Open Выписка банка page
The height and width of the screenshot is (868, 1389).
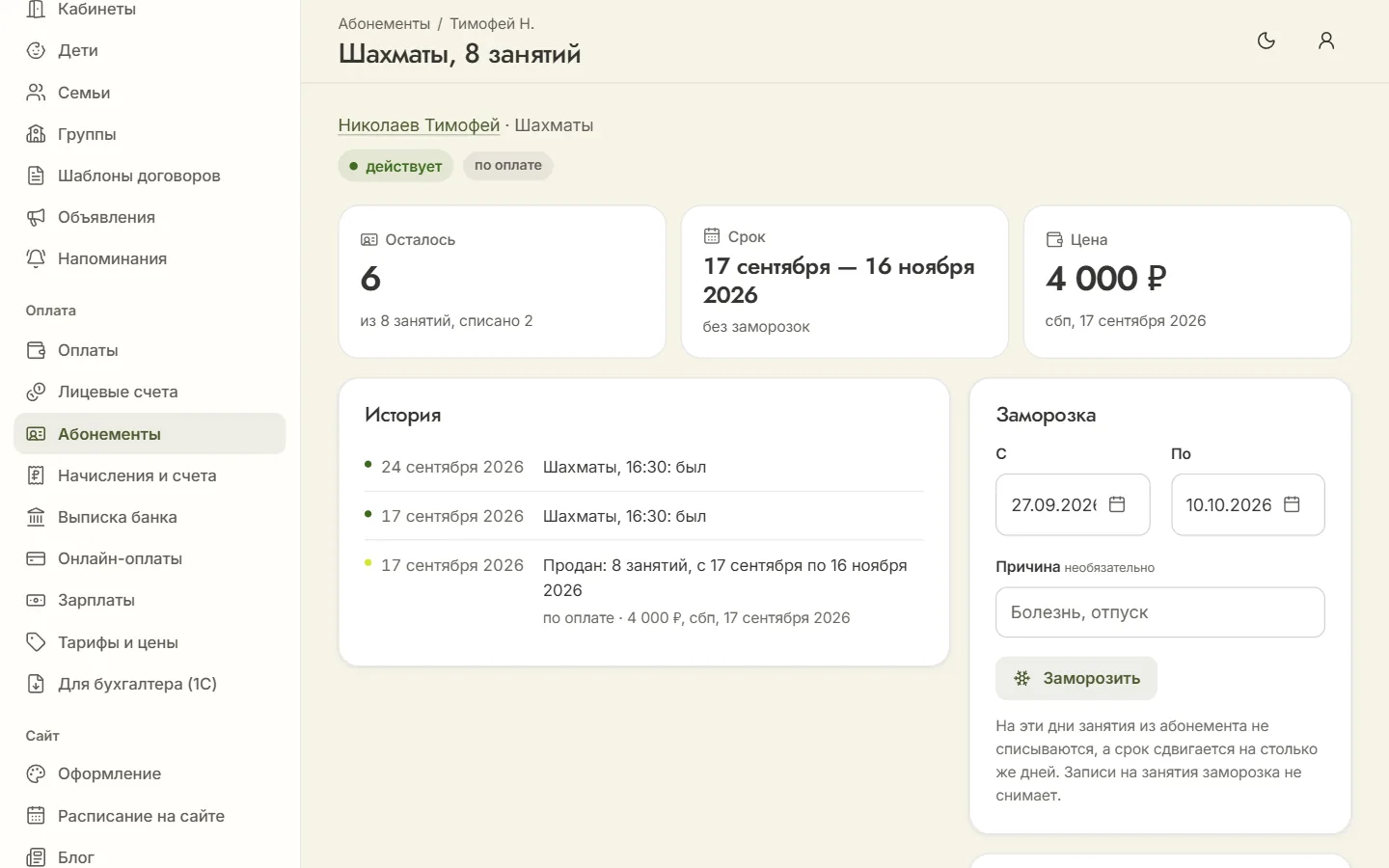click(x=150, y=517)
